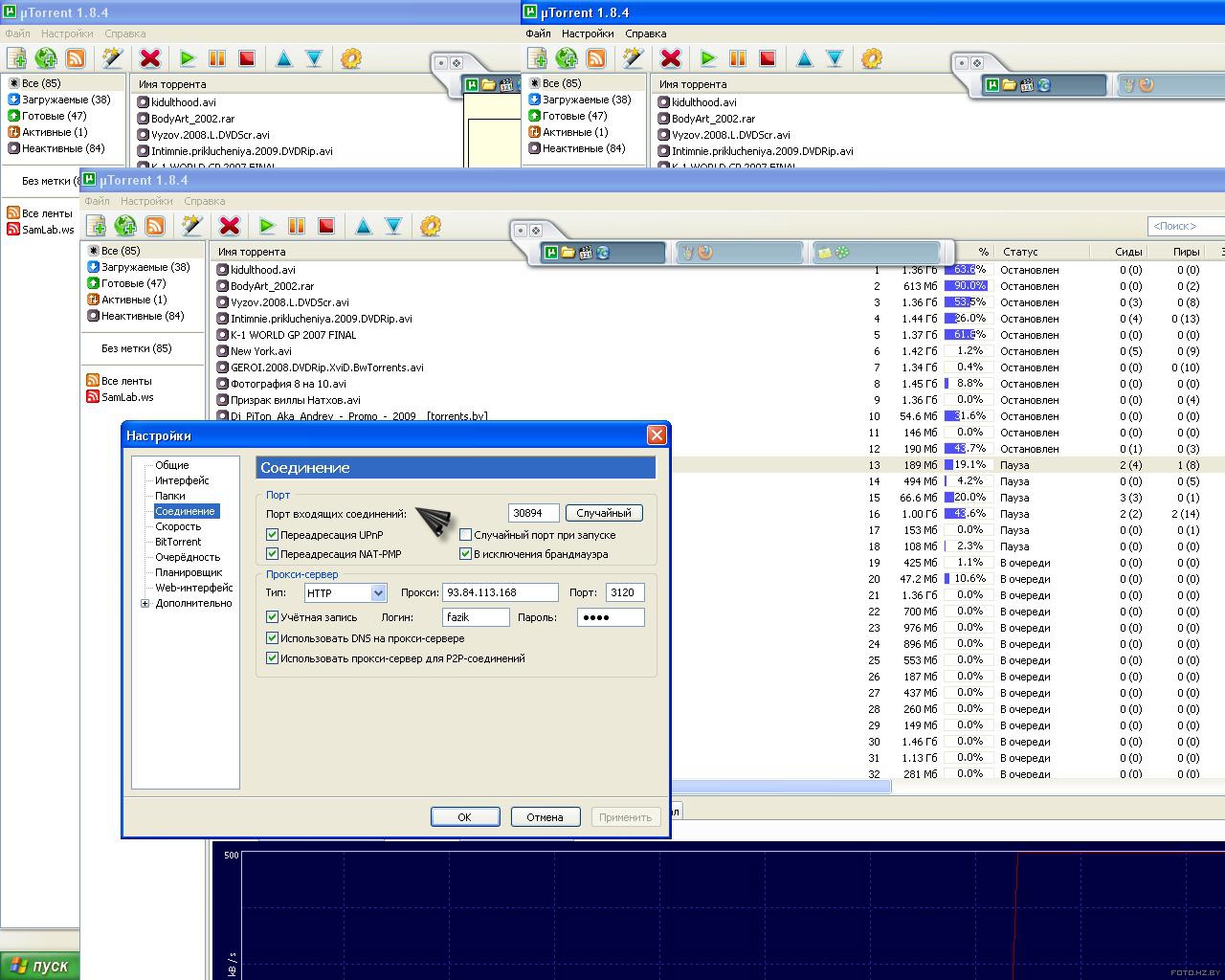Screen dimensions: 1225x980
Task: Expand the Дополнительно tree node plus sign
Action: point(145,604)
